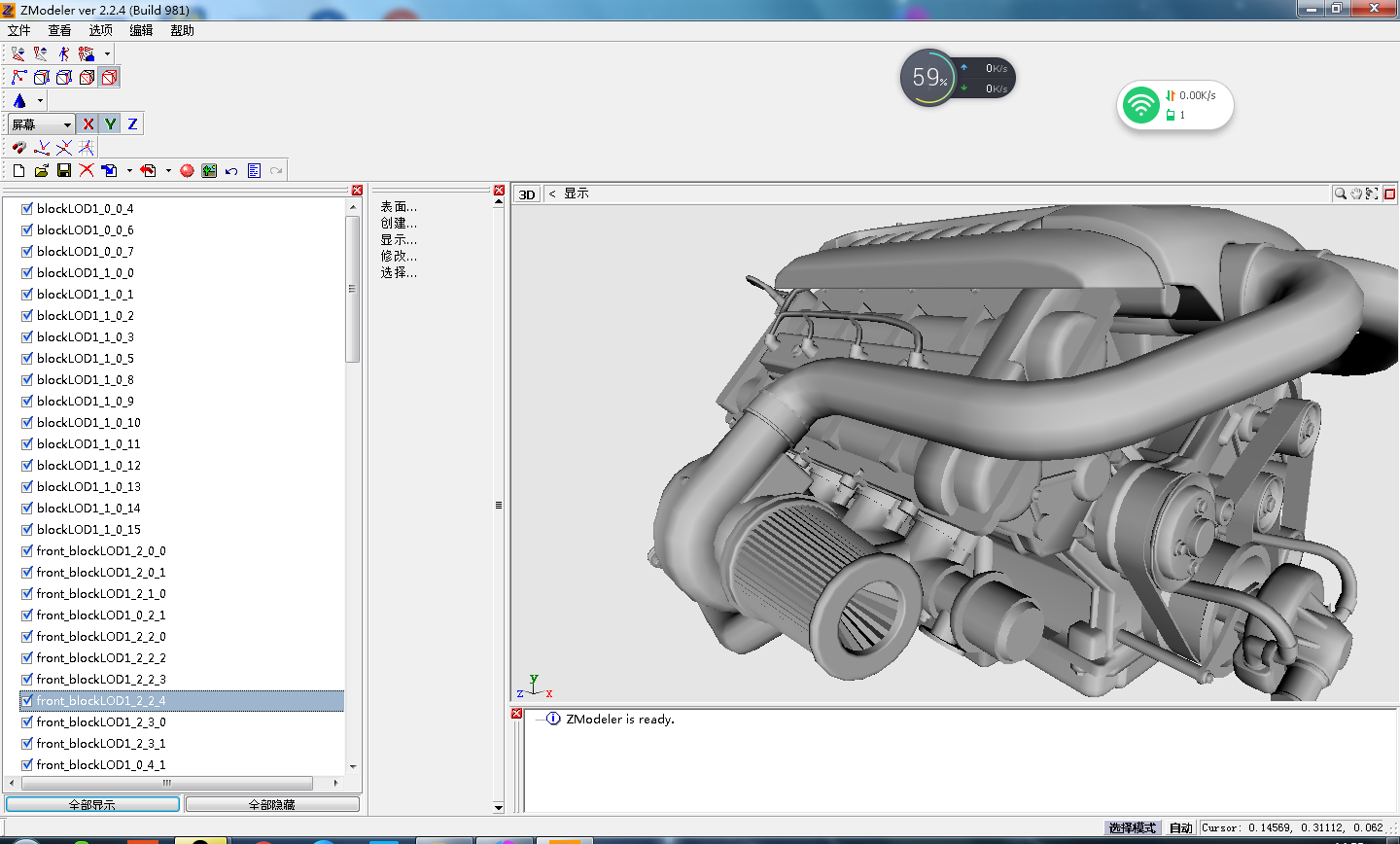Click the 全部显示 button
Image resolution: width=1400 pixels, height=844 pixels.
click(92, 804)
